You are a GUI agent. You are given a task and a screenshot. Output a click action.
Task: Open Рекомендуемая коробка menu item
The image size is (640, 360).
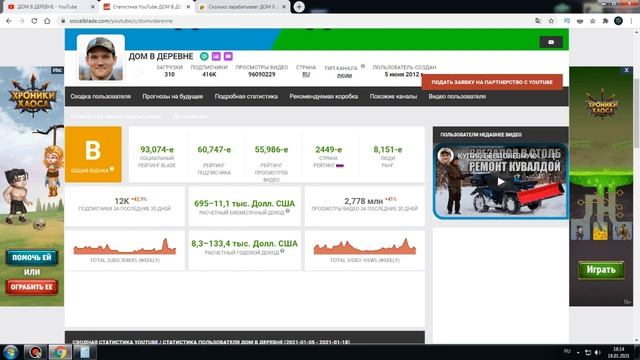click(x=324, y=97)
